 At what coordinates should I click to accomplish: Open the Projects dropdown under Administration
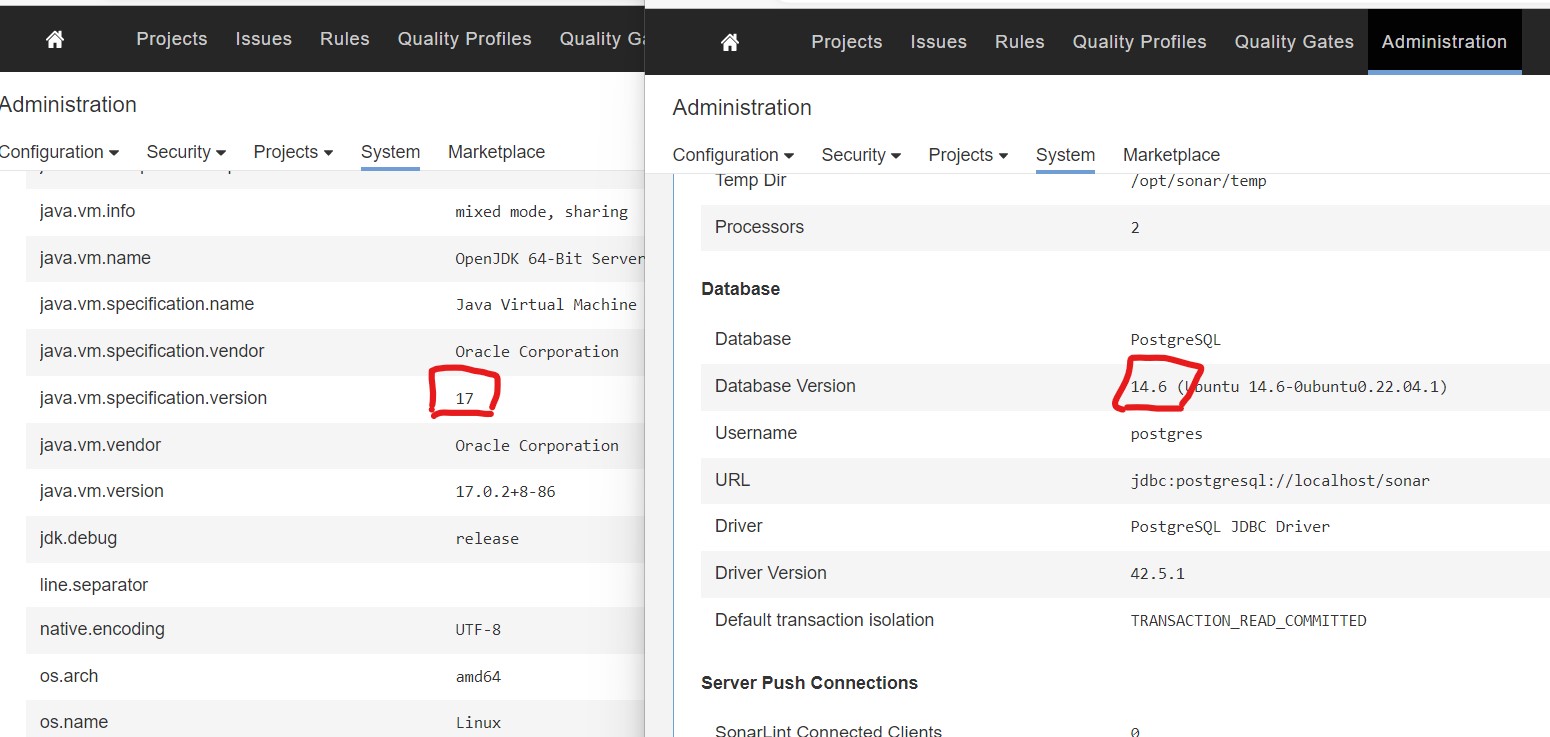tap(966, 155)
